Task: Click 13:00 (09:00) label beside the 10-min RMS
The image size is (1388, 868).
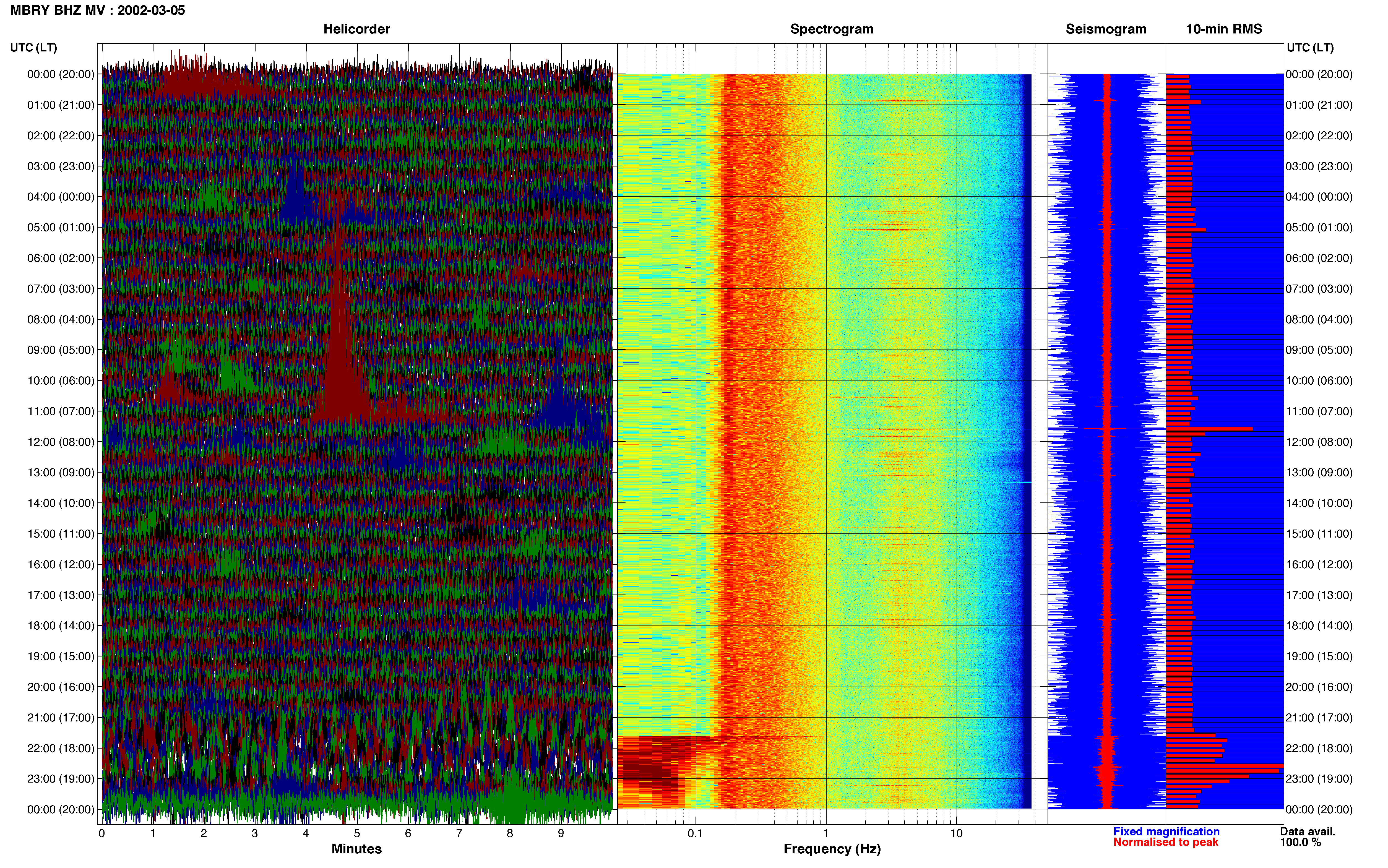Action: (x=1319, y=473)
